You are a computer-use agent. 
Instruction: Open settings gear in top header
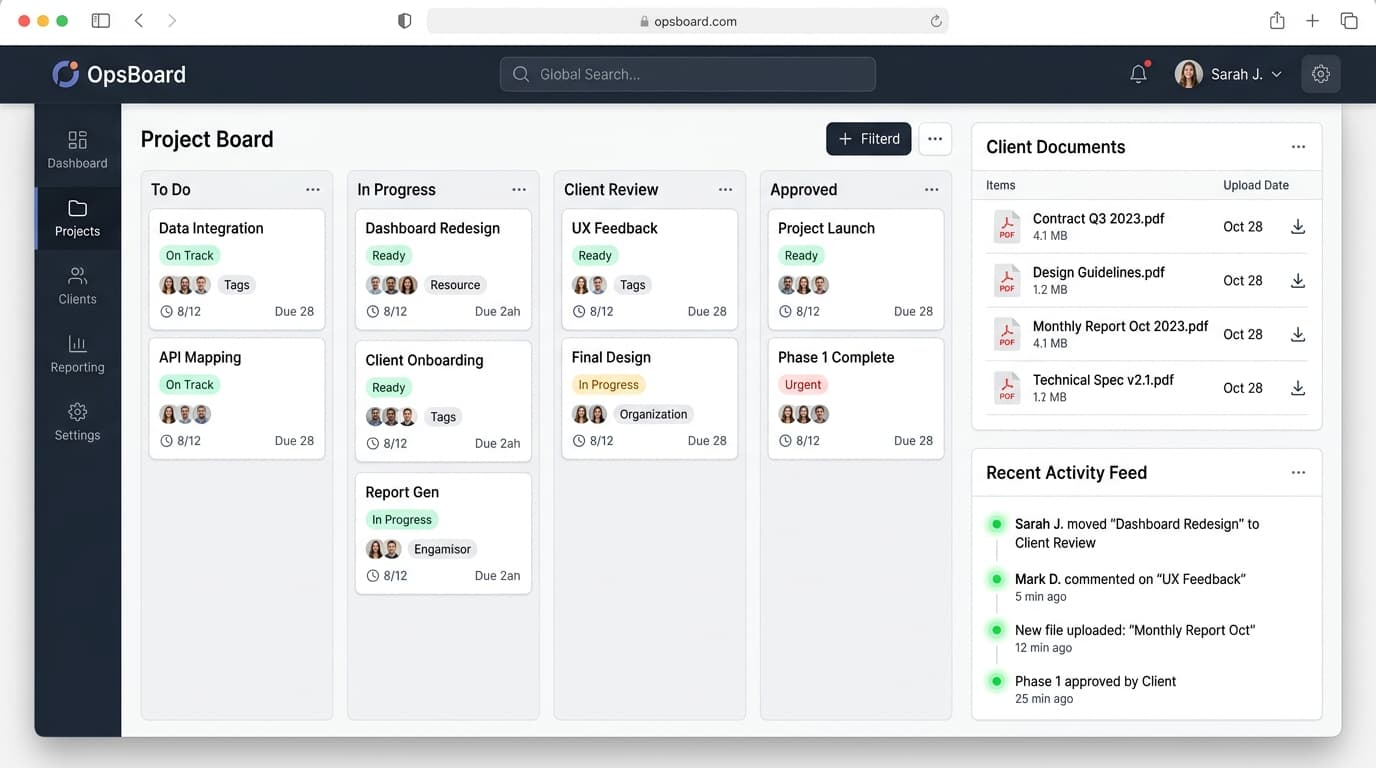1321,74
